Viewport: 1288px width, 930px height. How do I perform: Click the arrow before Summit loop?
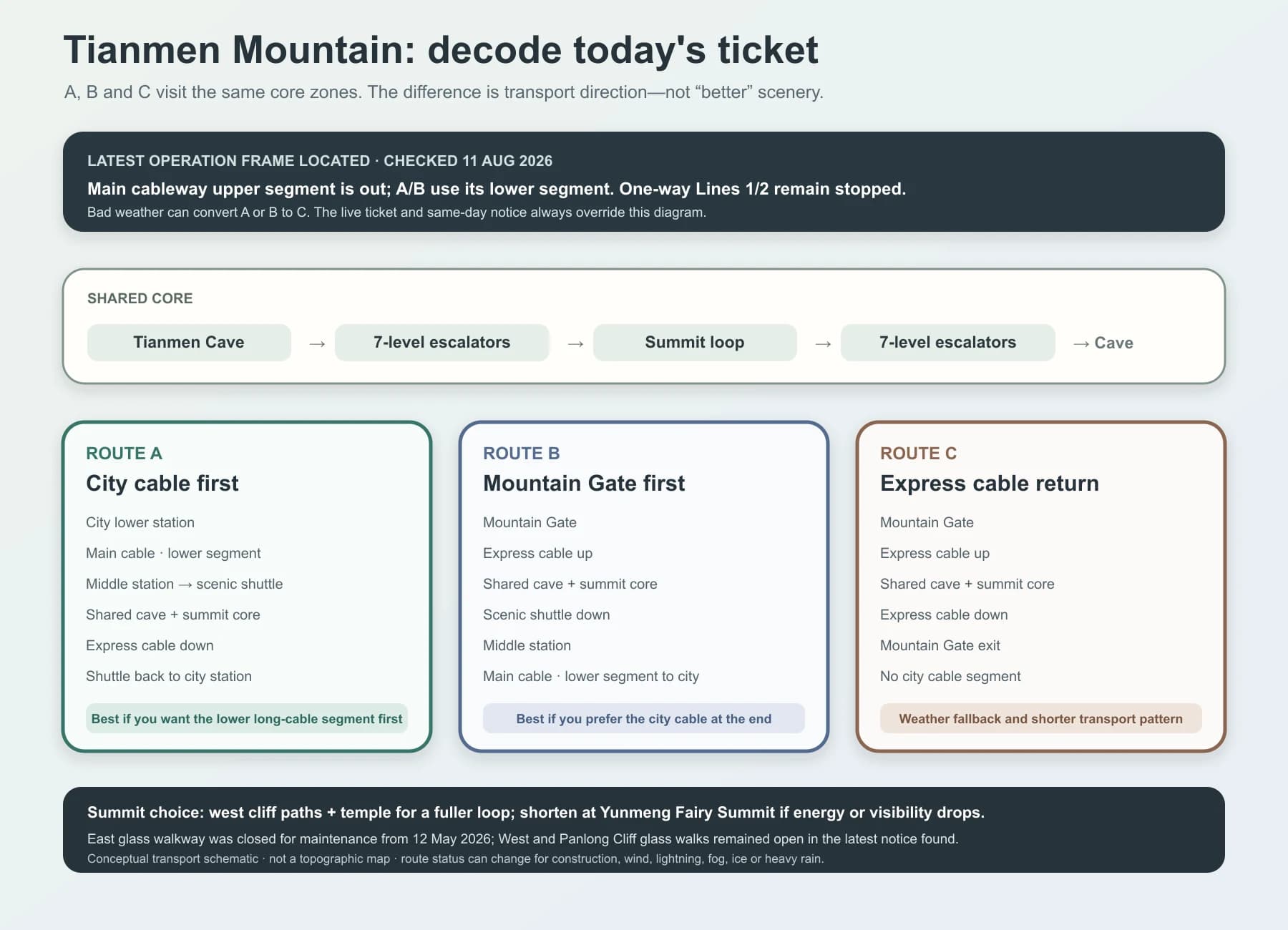tap(575, 344)
